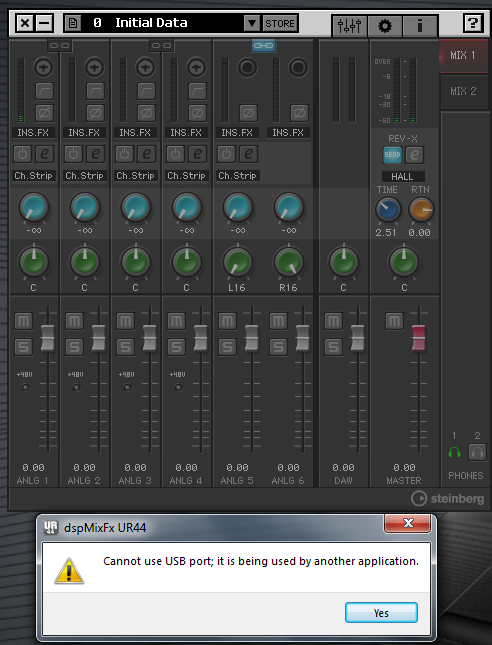This screenshot has height=645, width=492.
Task: Open INS.FX selector for ANLG 1
Action: coord(33,132)
